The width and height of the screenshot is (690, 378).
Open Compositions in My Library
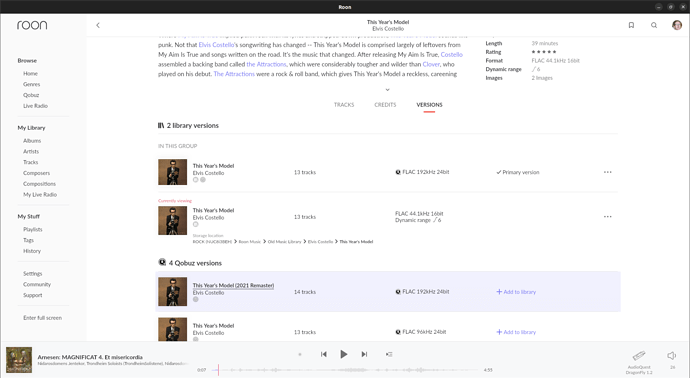[39, 184]
